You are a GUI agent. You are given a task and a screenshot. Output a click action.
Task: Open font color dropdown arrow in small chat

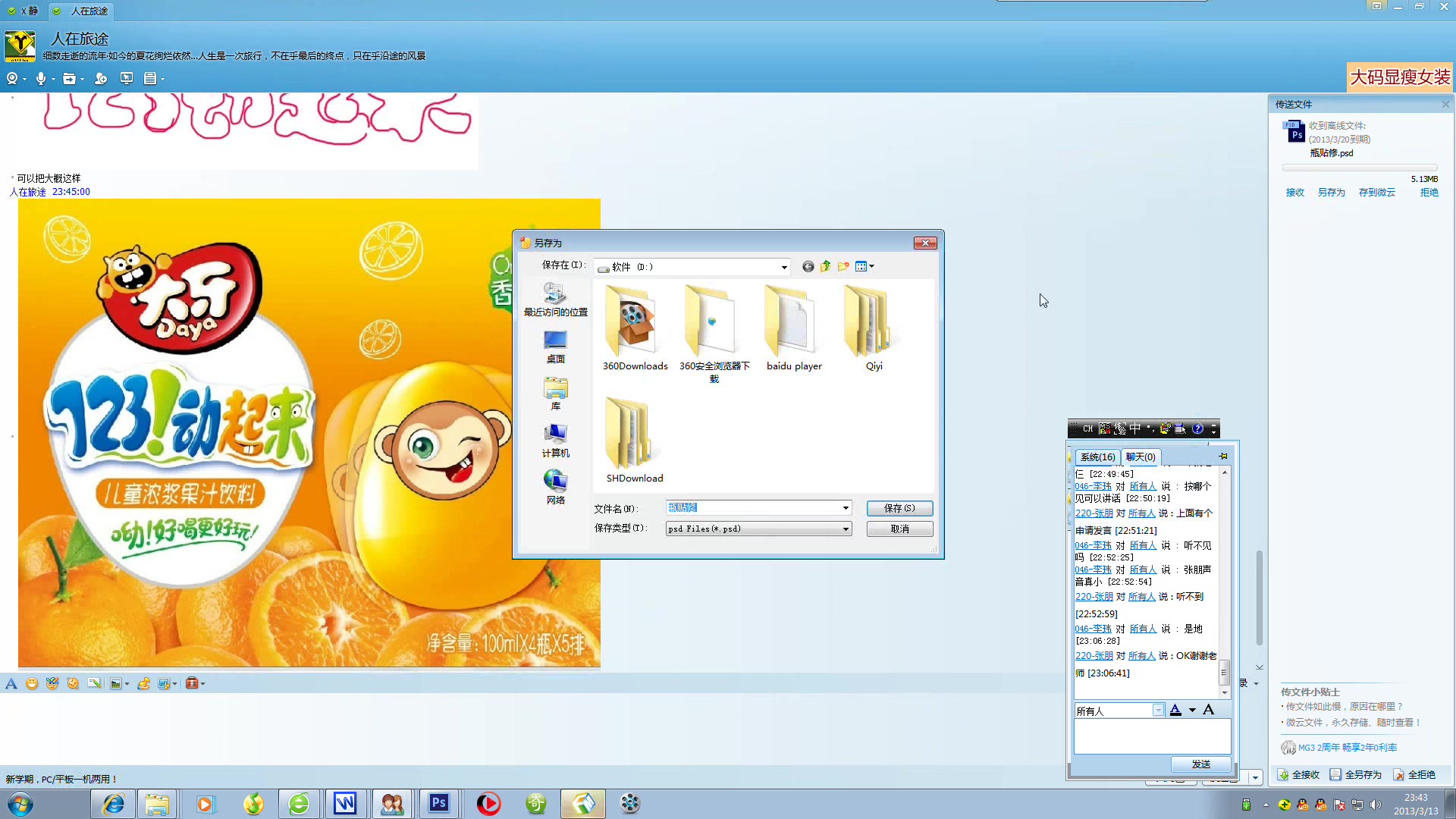coord(1192,711)
